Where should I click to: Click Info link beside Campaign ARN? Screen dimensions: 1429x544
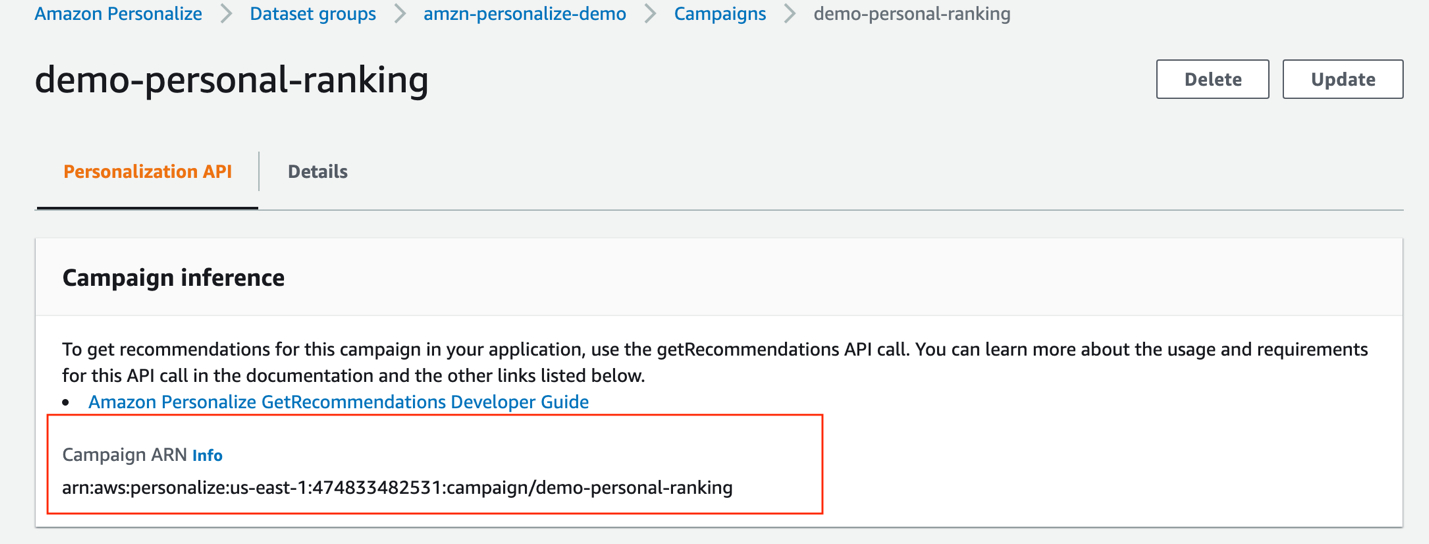[x=207, y=455]
